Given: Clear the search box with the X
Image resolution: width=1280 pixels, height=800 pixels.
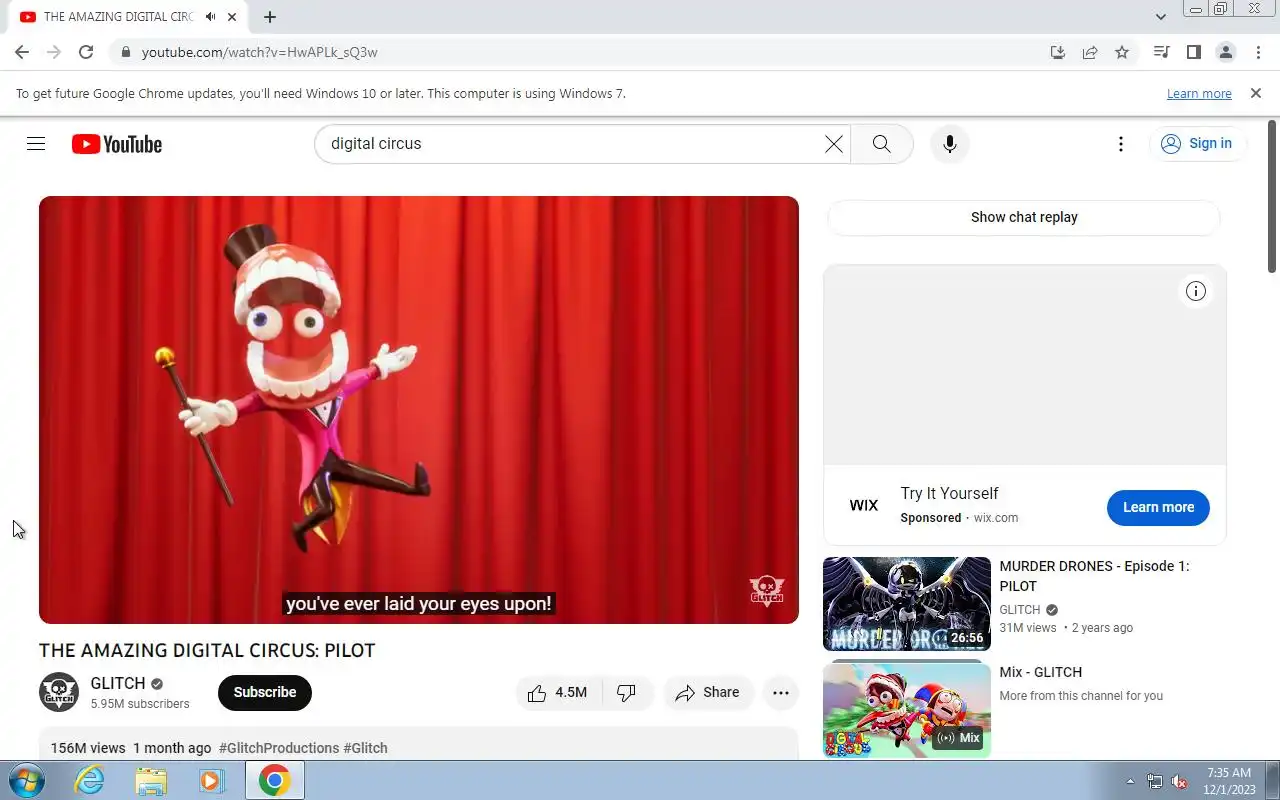Looking at the screenshot, I should coord(833,144).
